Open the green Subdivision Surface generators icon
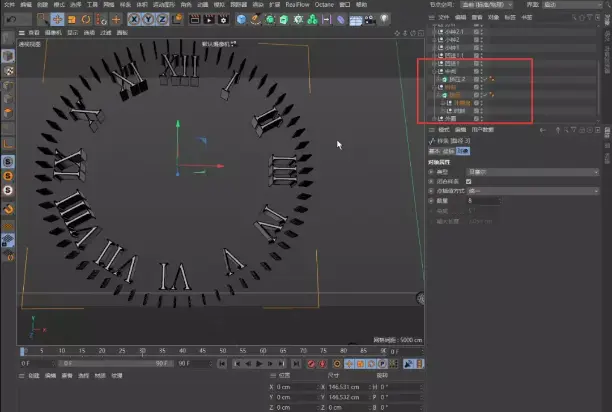 [x=270, y=19]
